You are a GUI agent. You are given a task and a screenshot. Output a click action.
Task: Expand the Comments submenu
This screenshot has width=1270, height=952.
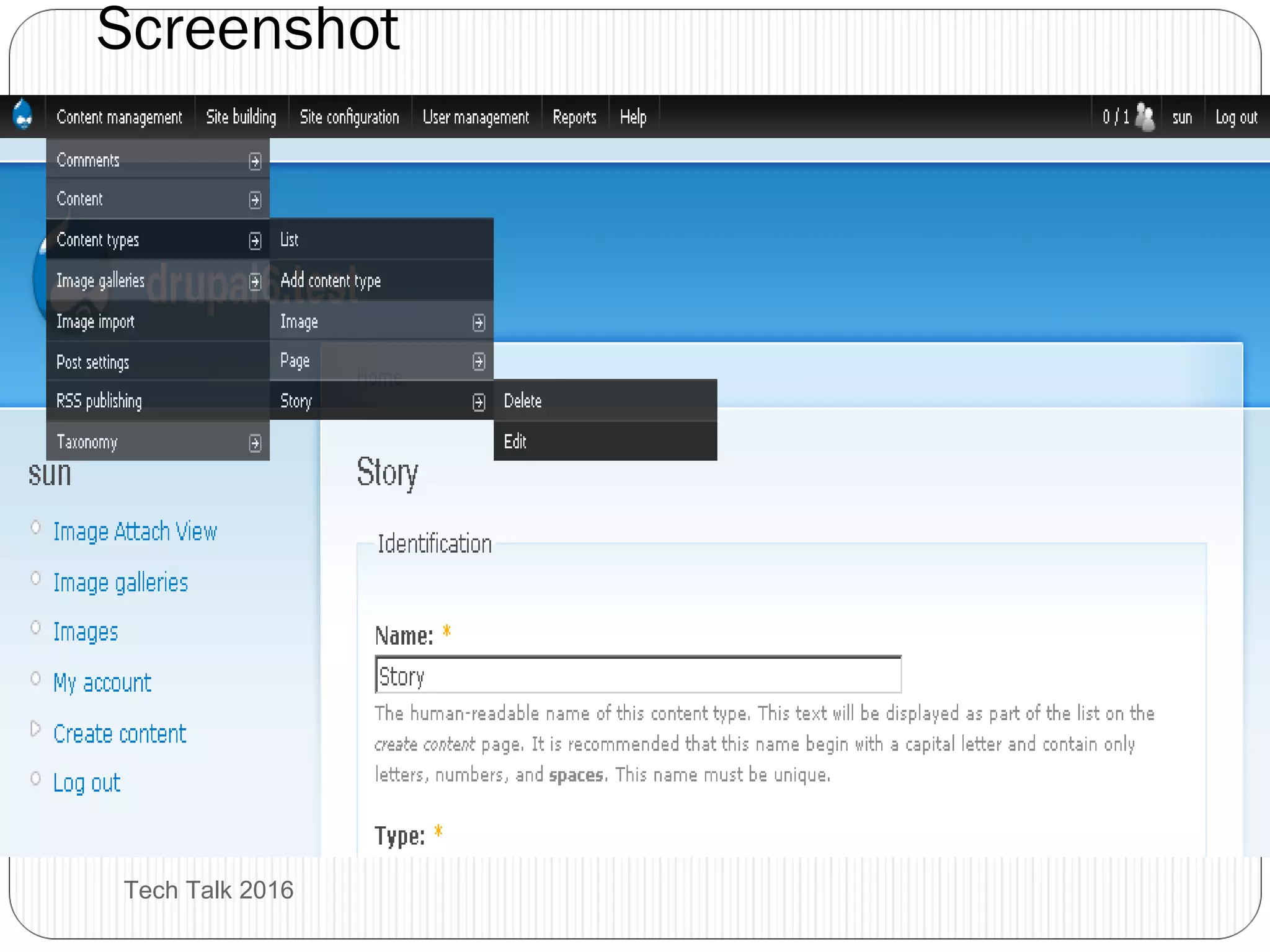[x=158, y=160]
